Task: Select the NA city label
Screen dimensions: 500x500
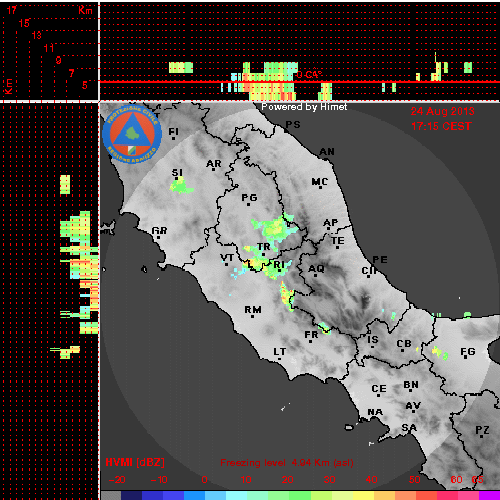Action: [375, 412]
